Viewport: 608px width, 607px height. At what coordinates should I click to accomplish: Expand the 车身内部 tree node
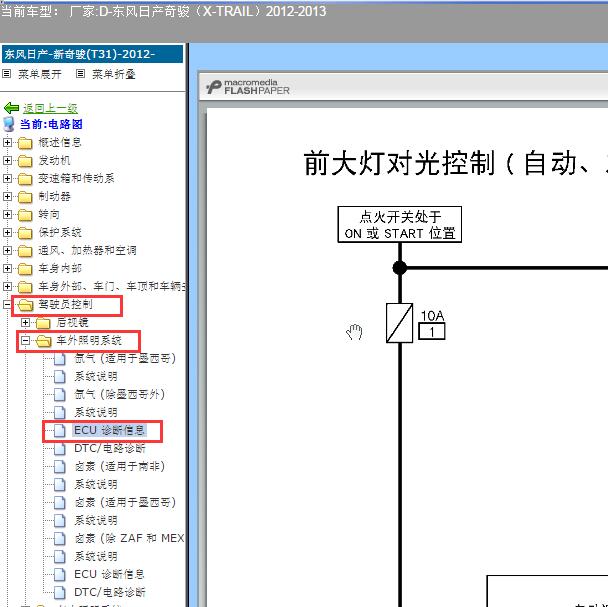pos(7,268)
